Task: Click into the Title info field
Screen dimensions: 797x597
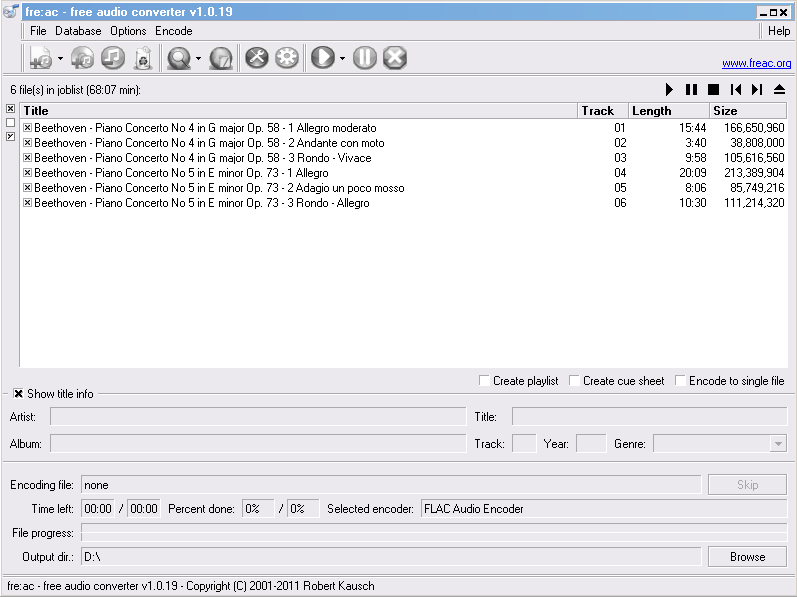Action: pyautogui.click(x=649, y=417)
